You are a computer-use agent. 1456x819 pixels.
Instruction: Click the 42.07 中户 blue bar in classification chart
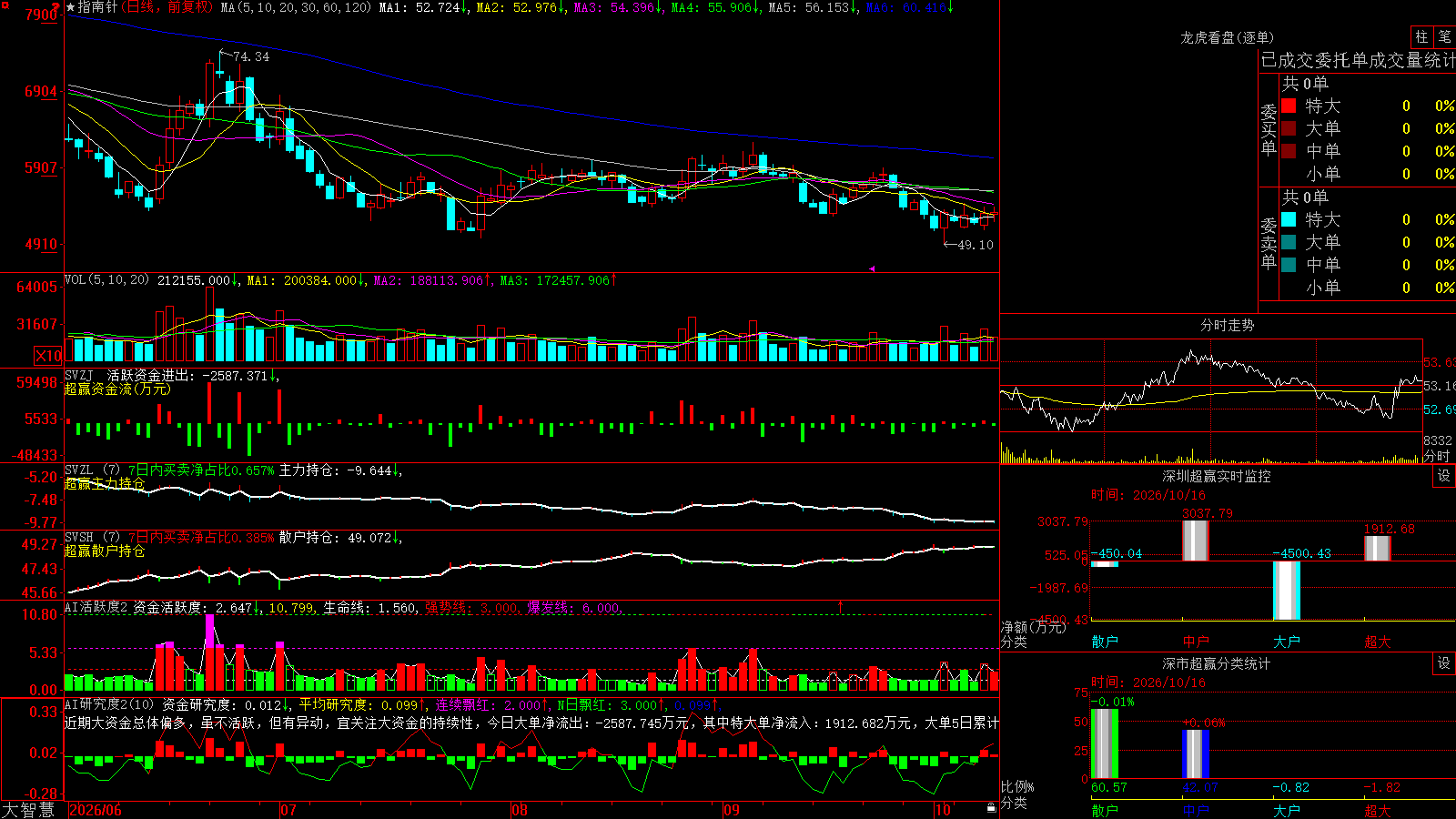point(1196,754)
